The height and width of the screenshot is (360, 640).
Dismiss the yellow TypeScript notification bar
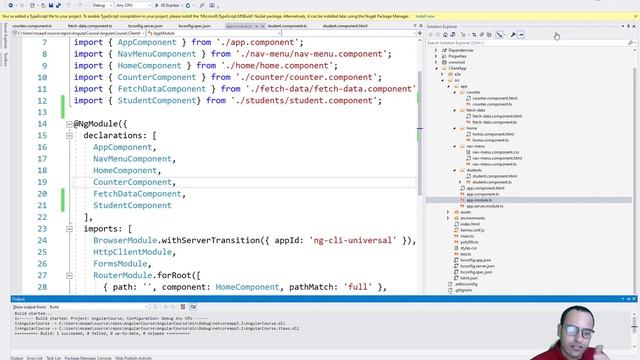tap(636, 16)
